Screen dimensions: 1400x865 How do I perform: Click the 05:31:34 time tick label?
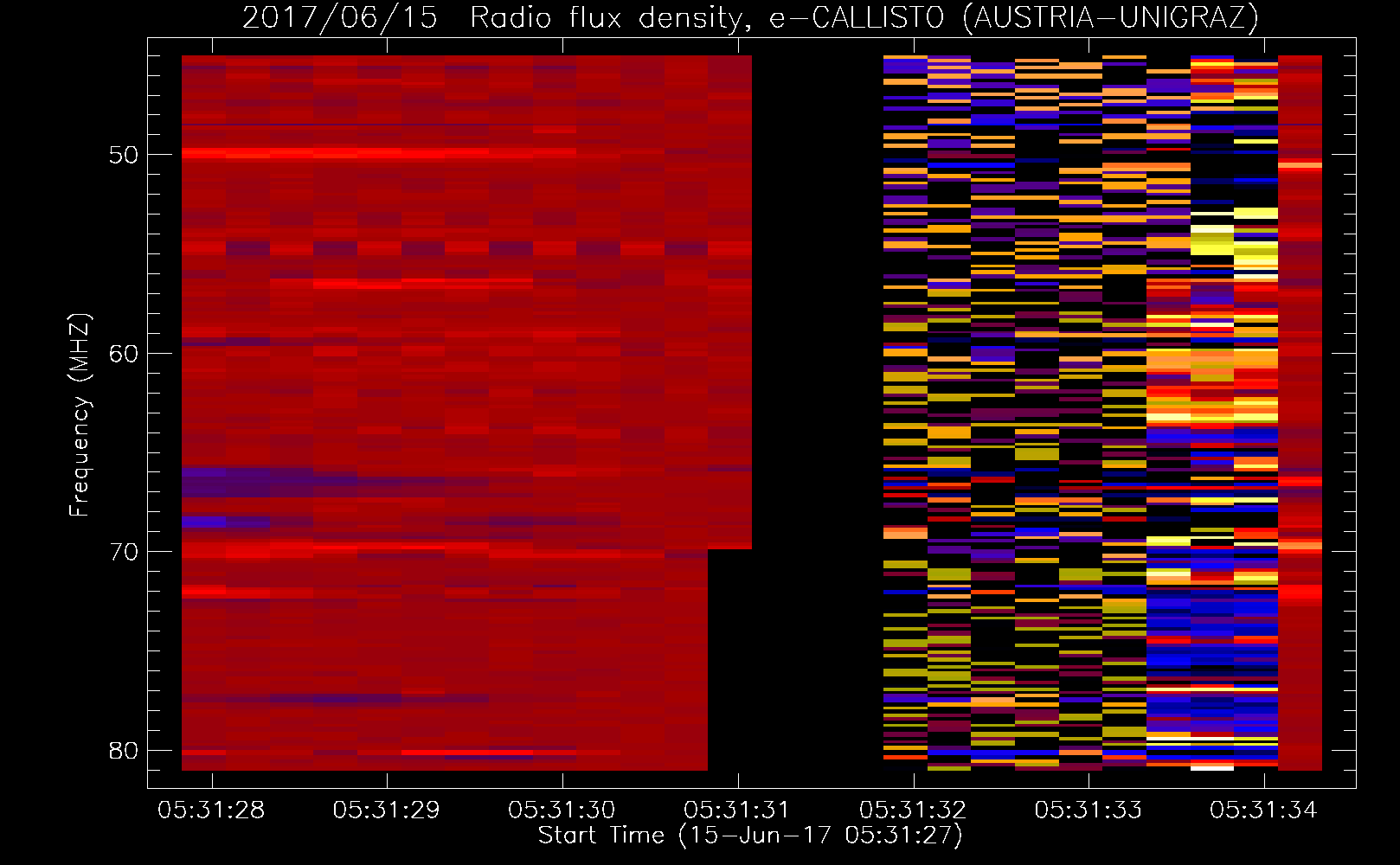point(1264,811)
